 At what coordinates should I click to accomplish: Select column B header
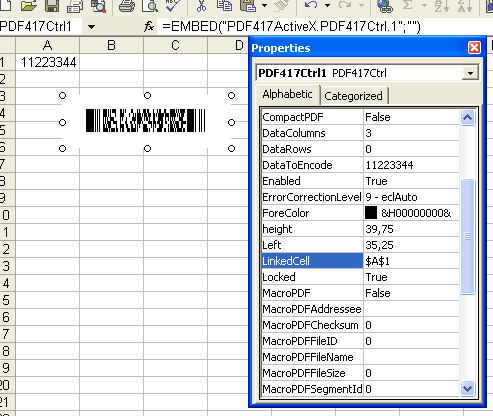(111, 45)
